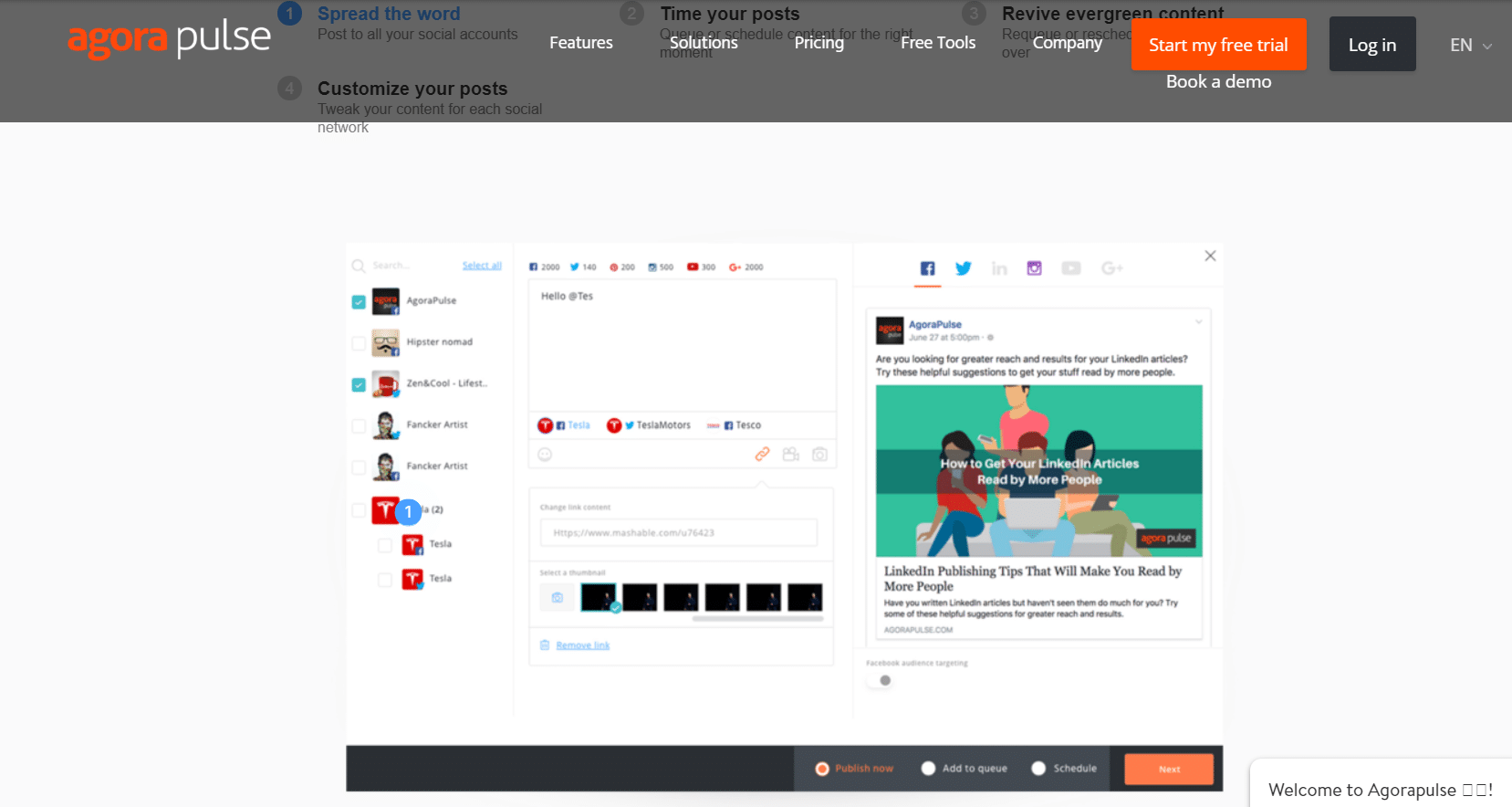Add a video with the camcorder icon
Viewport: 1512px width, 807px height.
791,454
